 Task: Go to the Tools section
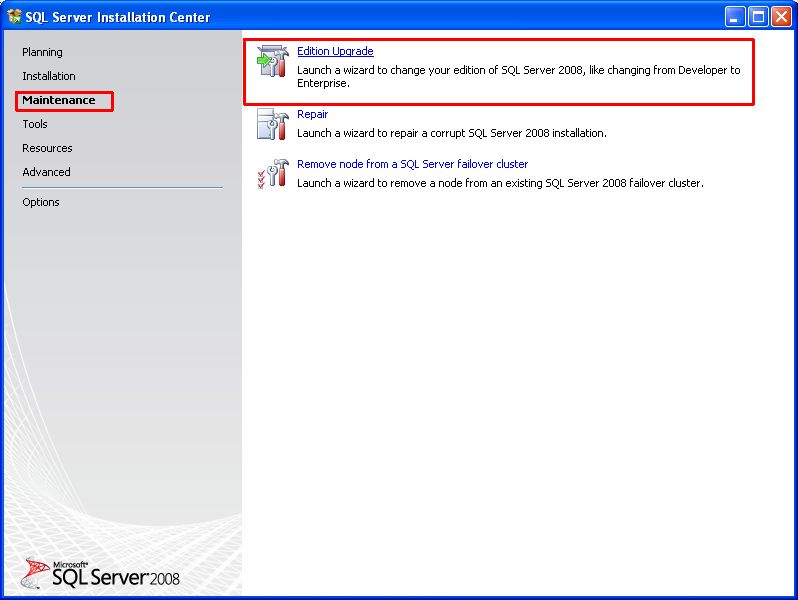(35, 124)
